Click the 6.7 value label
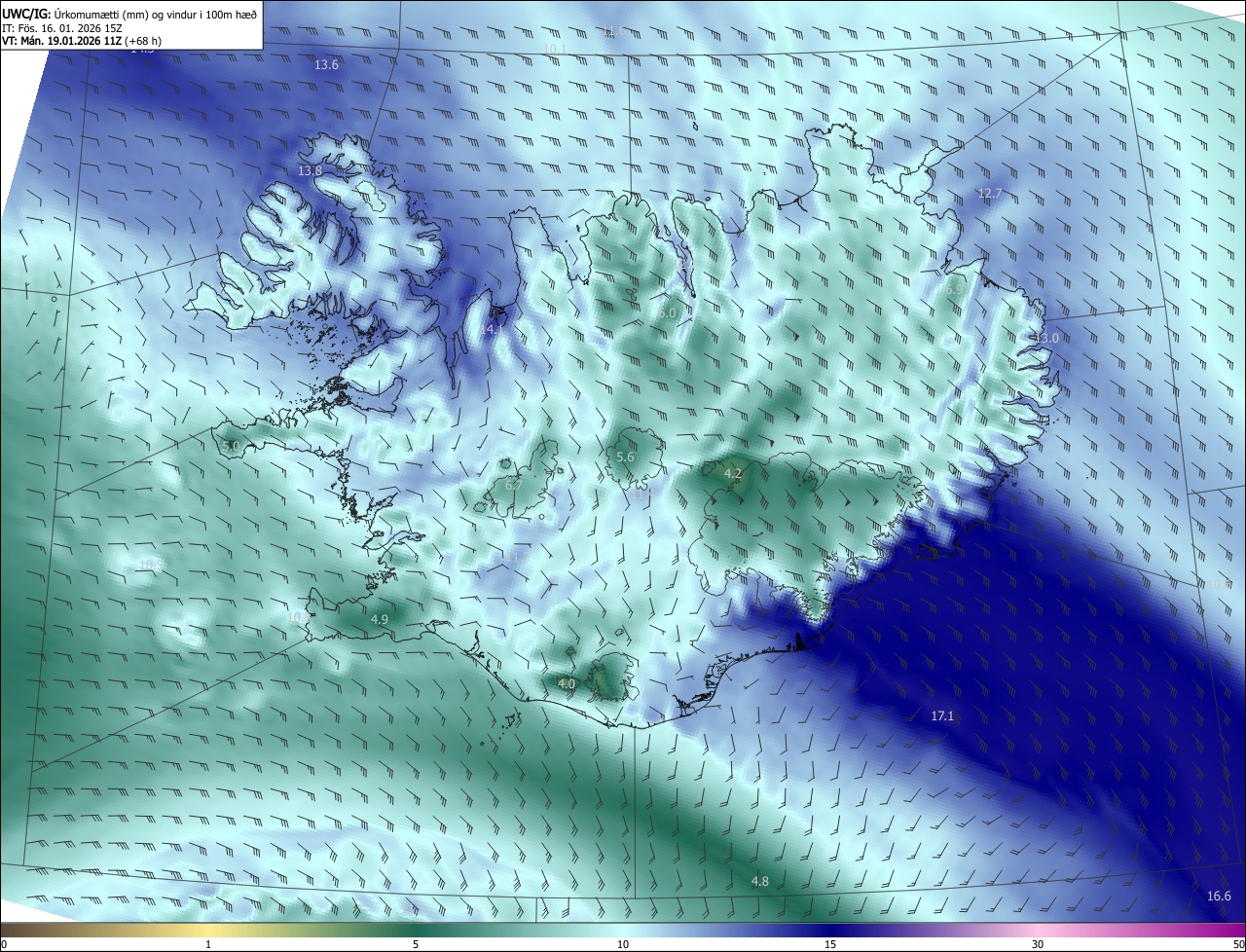 514,485
